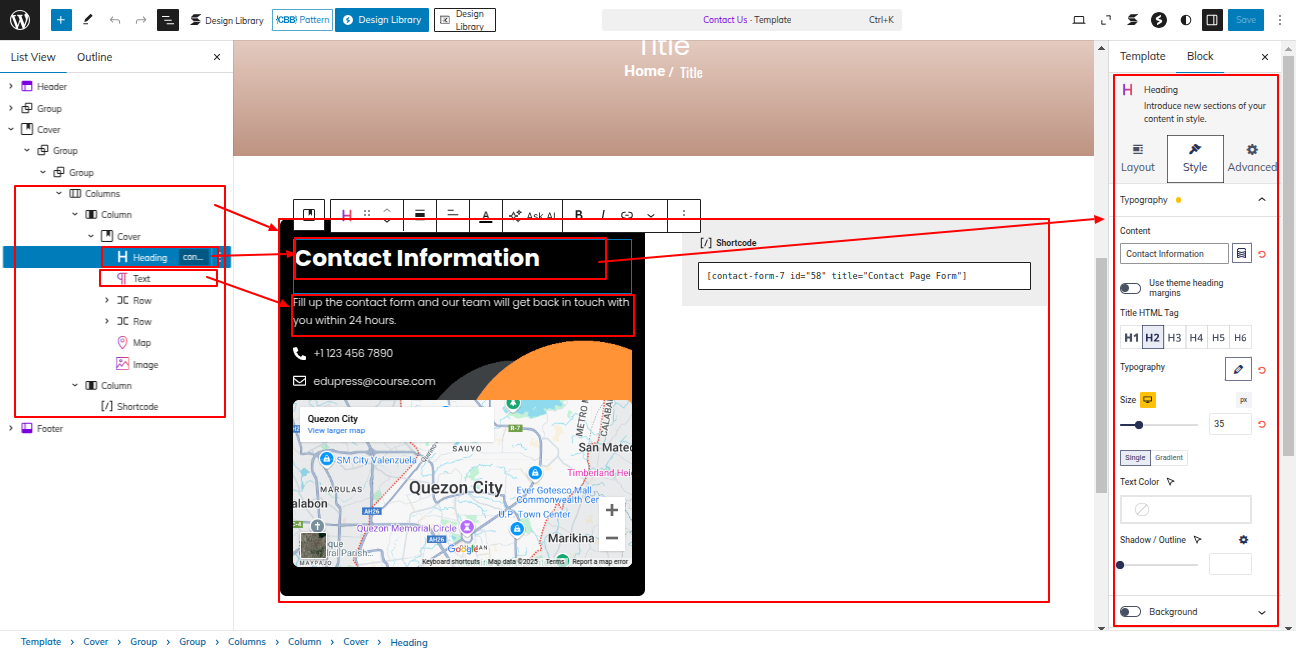Click the Save button
Screen dimensions: 1296x654
pyautogui.click(x=1245, y=20)
